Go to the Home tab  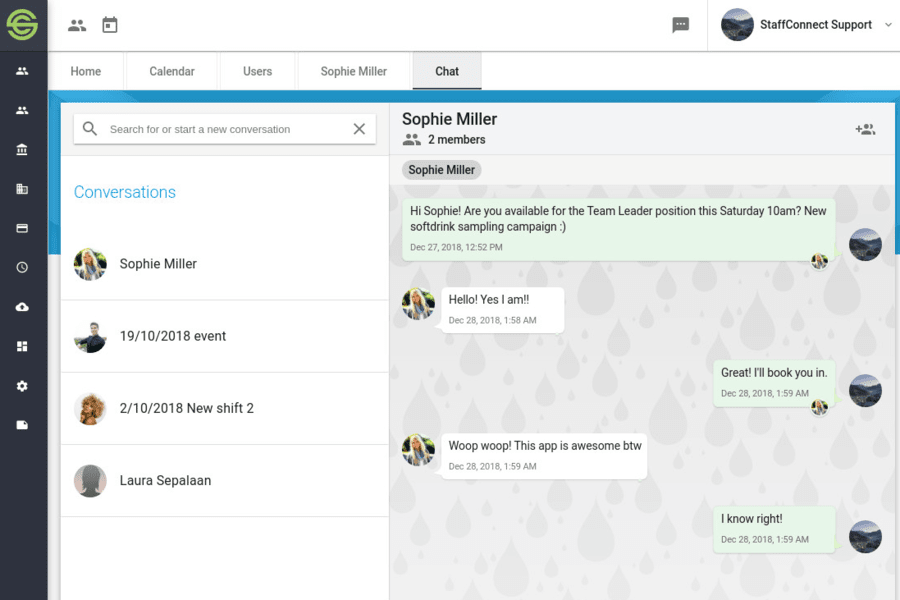click(x=86, y=72)
